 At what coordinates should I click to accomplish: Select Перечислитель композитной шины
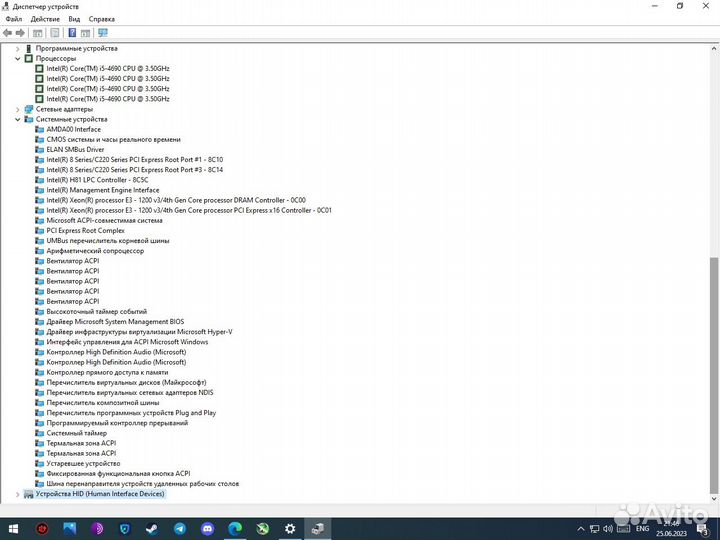pos(102,403)
